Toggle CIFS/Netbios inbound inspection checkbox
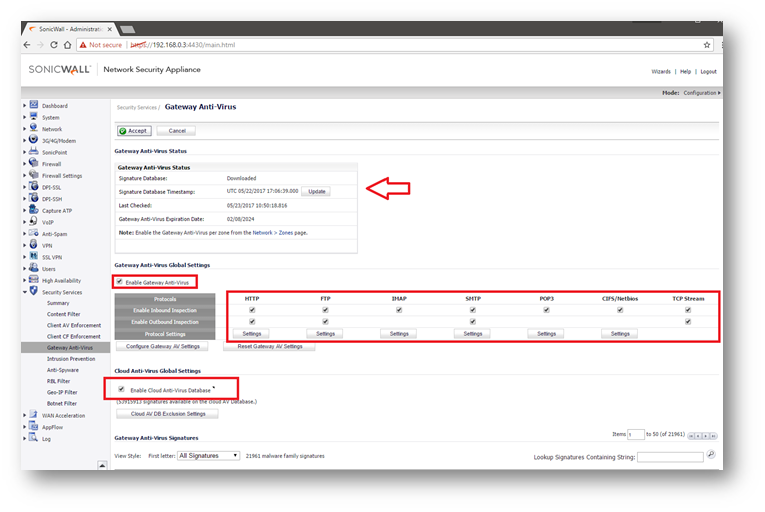 (620, 310)
